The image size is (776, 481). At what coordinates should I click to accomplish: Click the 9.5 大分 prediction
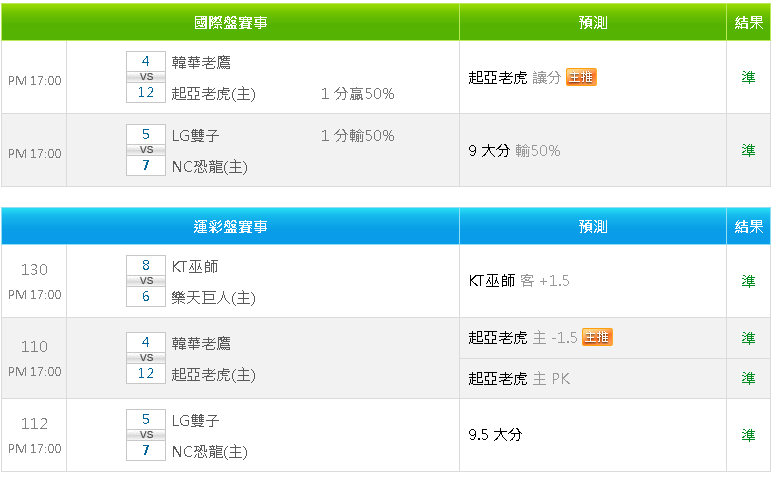pyautogui.click(x=495, y=435)
